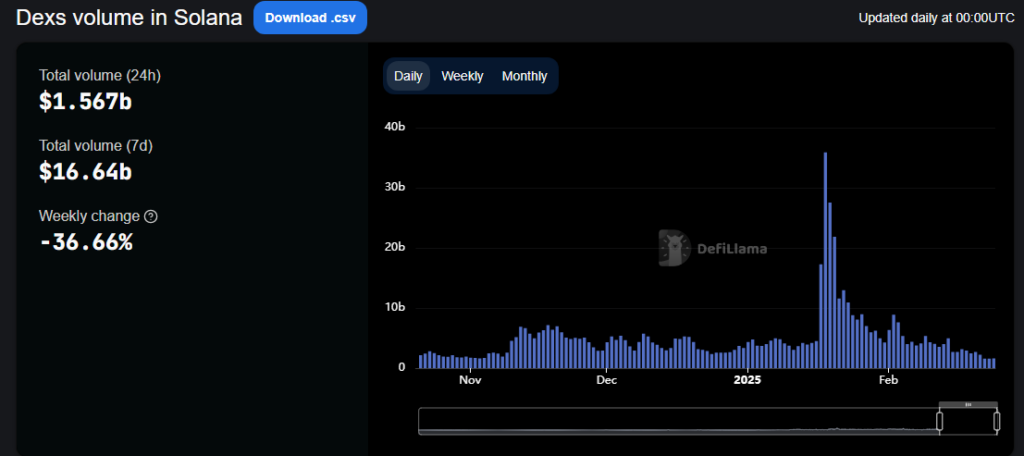
Task: Click the tallest volume bar in chart
Action: click(x=825, y=260)
